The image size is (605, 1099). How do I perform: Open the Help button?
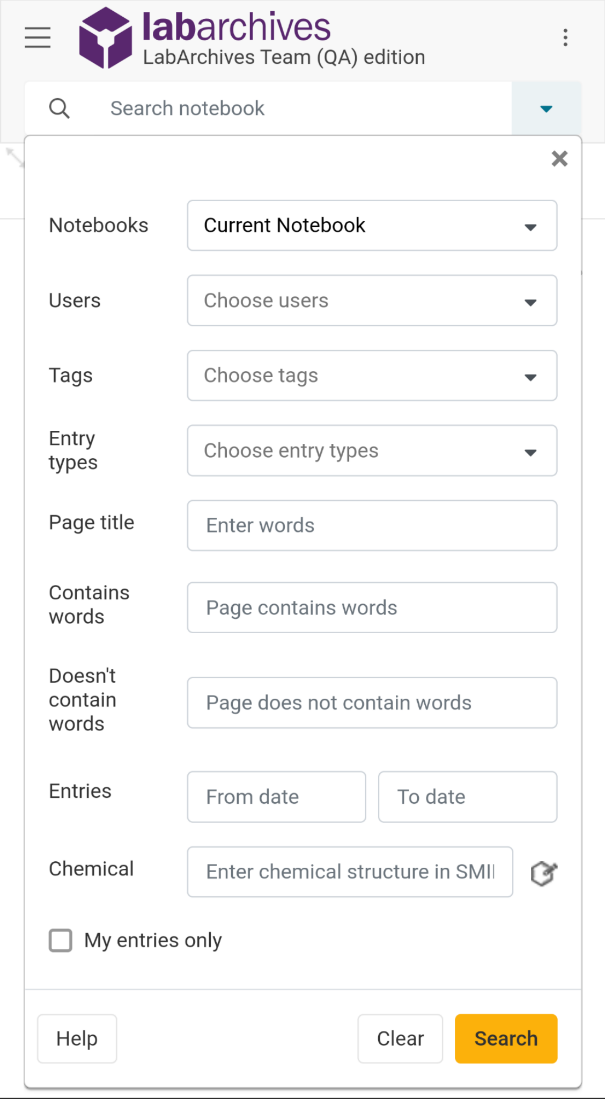coord(77,1039)
